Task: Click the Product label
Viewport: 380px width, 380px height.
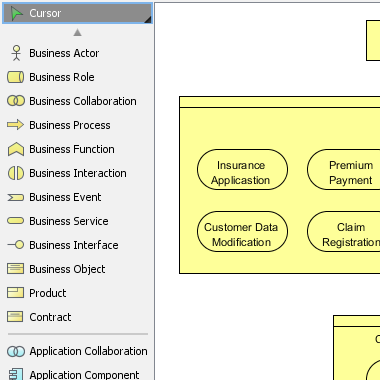Action: pyautogui.click(x=48, y=293)
